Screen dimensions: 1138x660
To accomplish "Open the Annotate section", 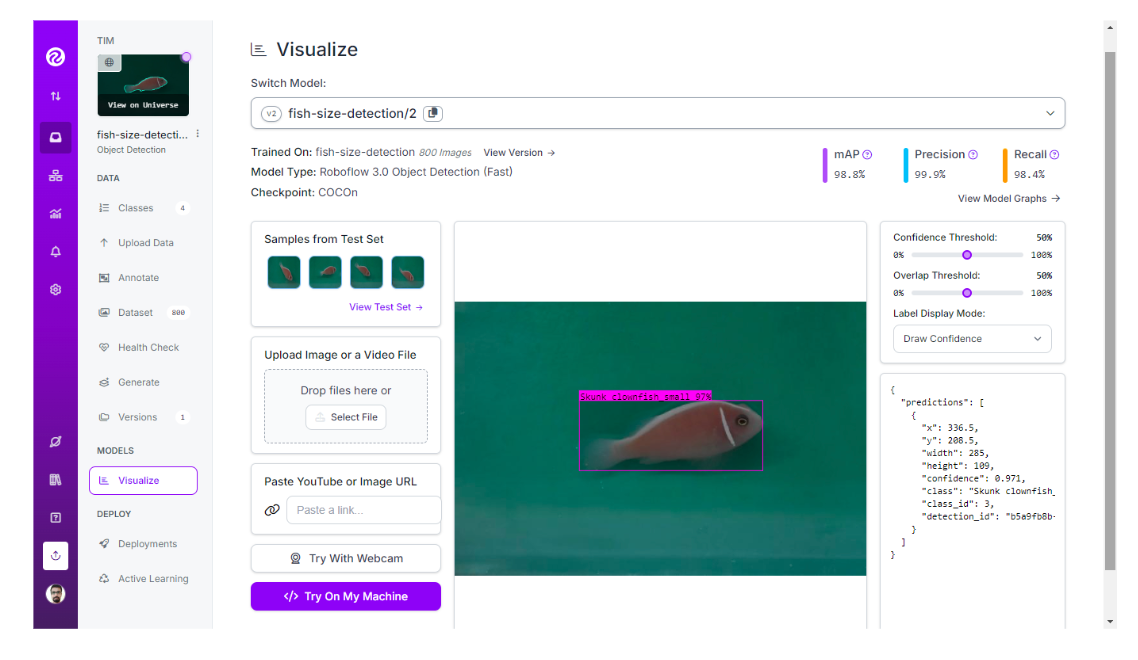I will point(138,278).
